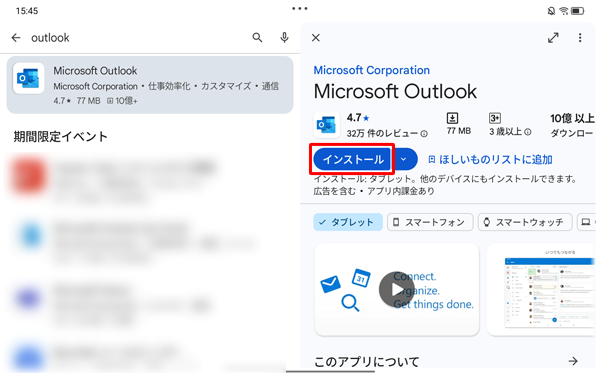Image resolution: width=600 pixels, height=375 pixels.
Task: Open the system status battery icon
Action: [x=577, y=11]
